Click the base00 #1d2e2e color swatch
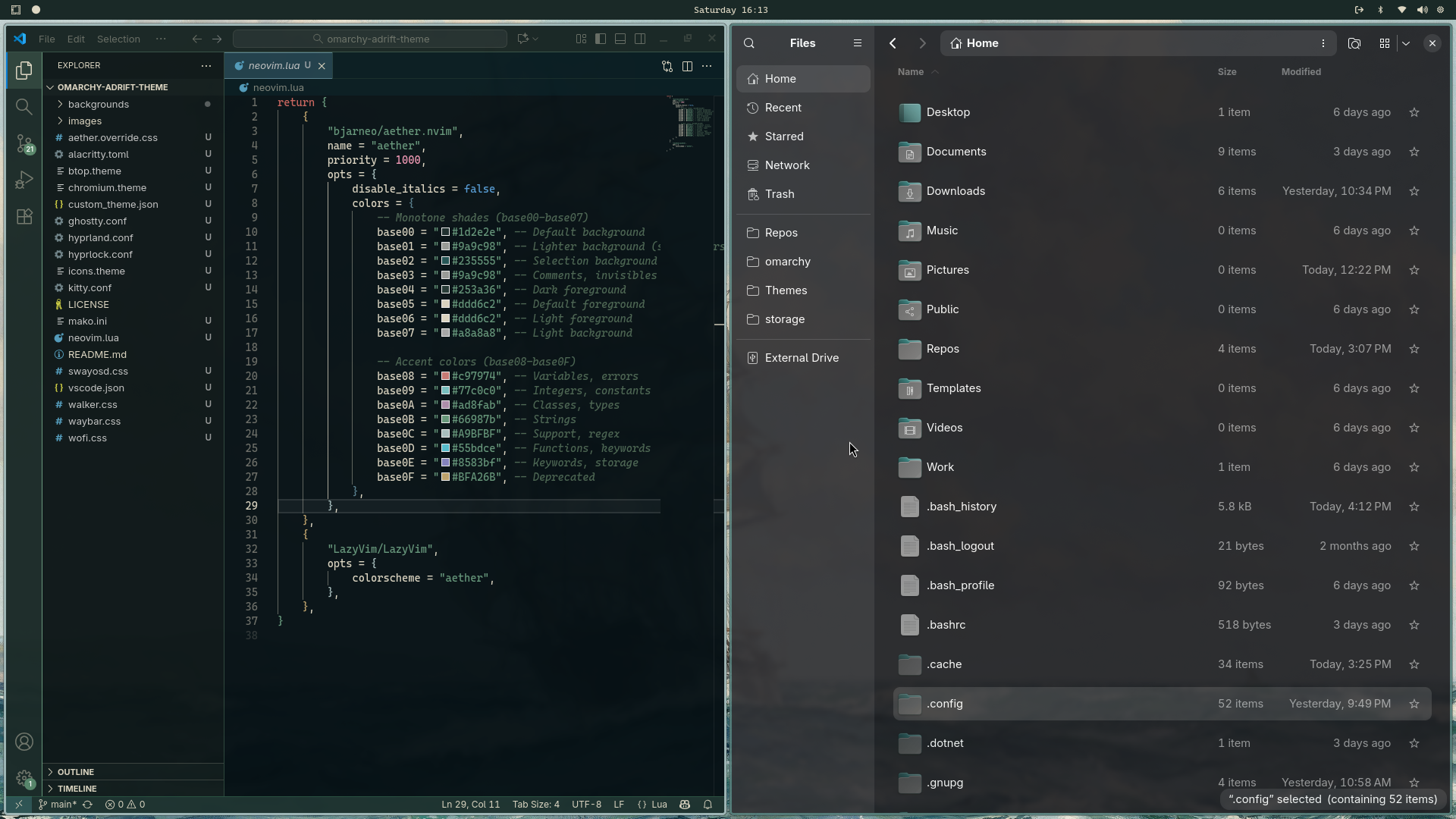This screenshot has width=1456, height=819. pyautogui.click(x=446, y=232)
